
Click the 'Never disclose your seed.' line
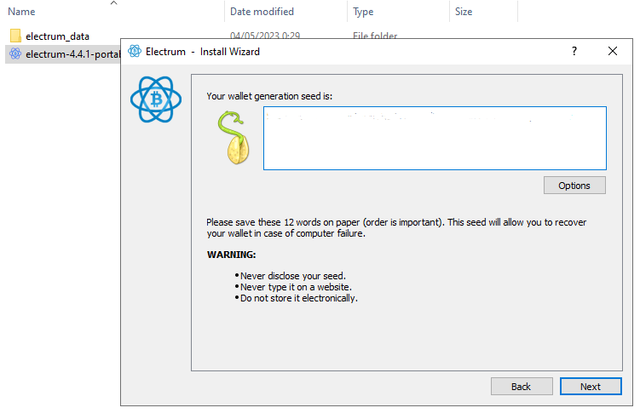[293, 276]
